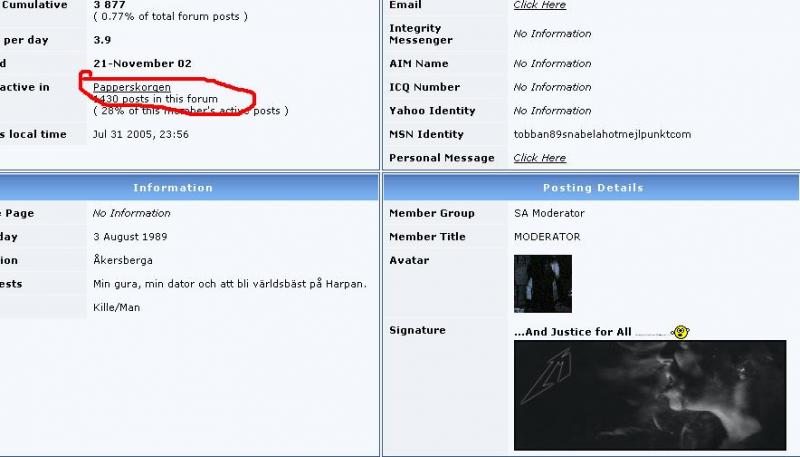
Task: Select gender text 'Kille/Man'
Action: (x=116, y=308)
